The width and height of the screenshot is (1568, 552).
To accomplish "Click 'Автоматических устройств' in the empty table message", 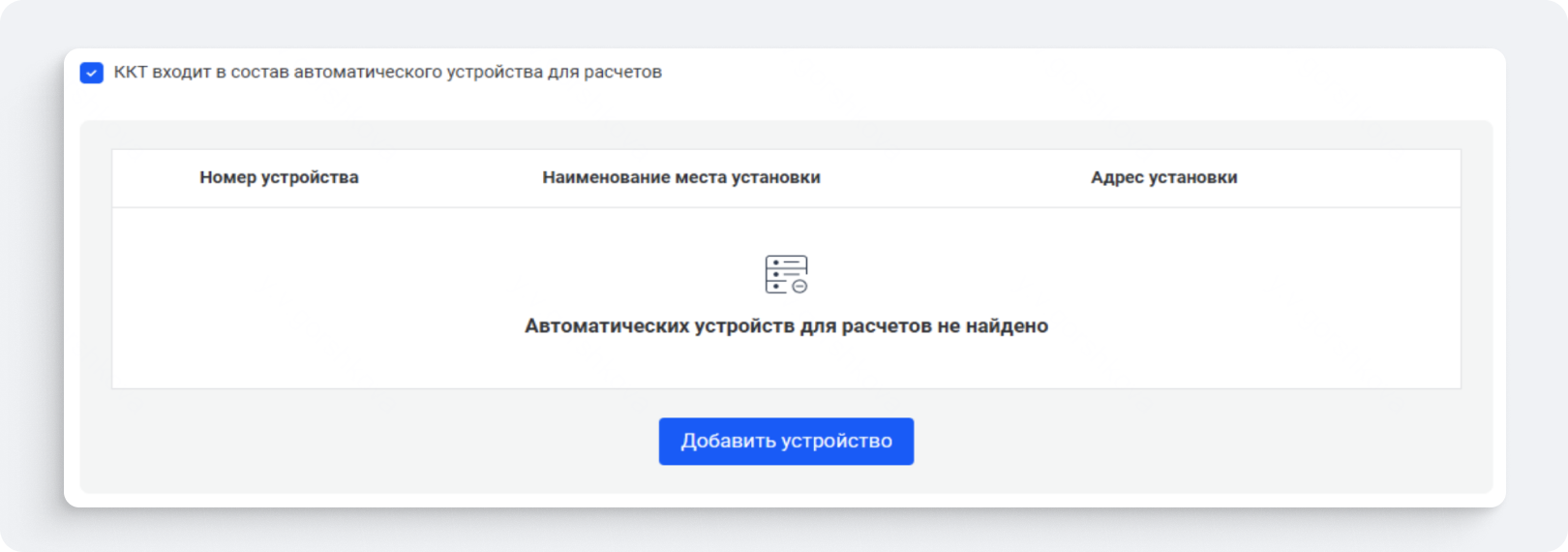I will click(x=659, y=326).
